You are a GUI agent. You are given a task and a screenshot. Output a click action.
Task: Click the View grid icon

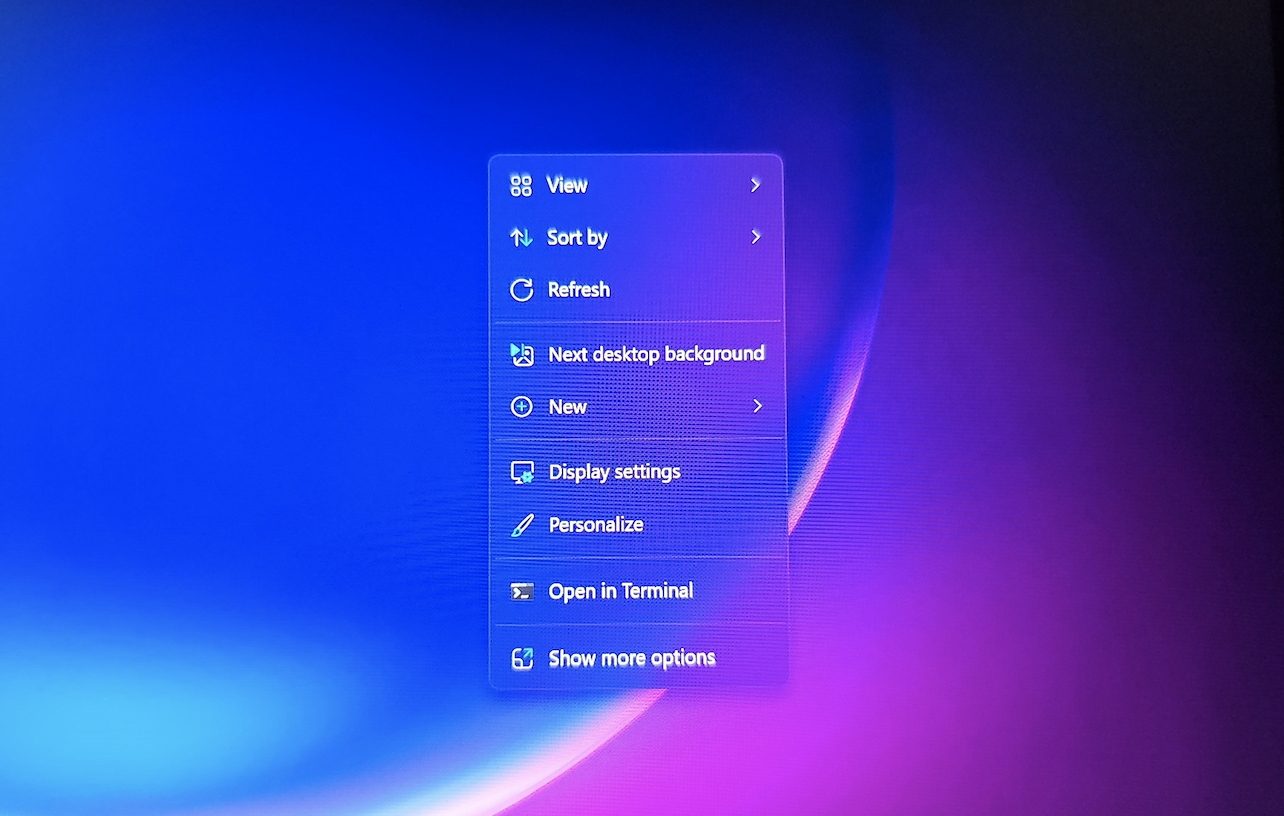[520, 185]
